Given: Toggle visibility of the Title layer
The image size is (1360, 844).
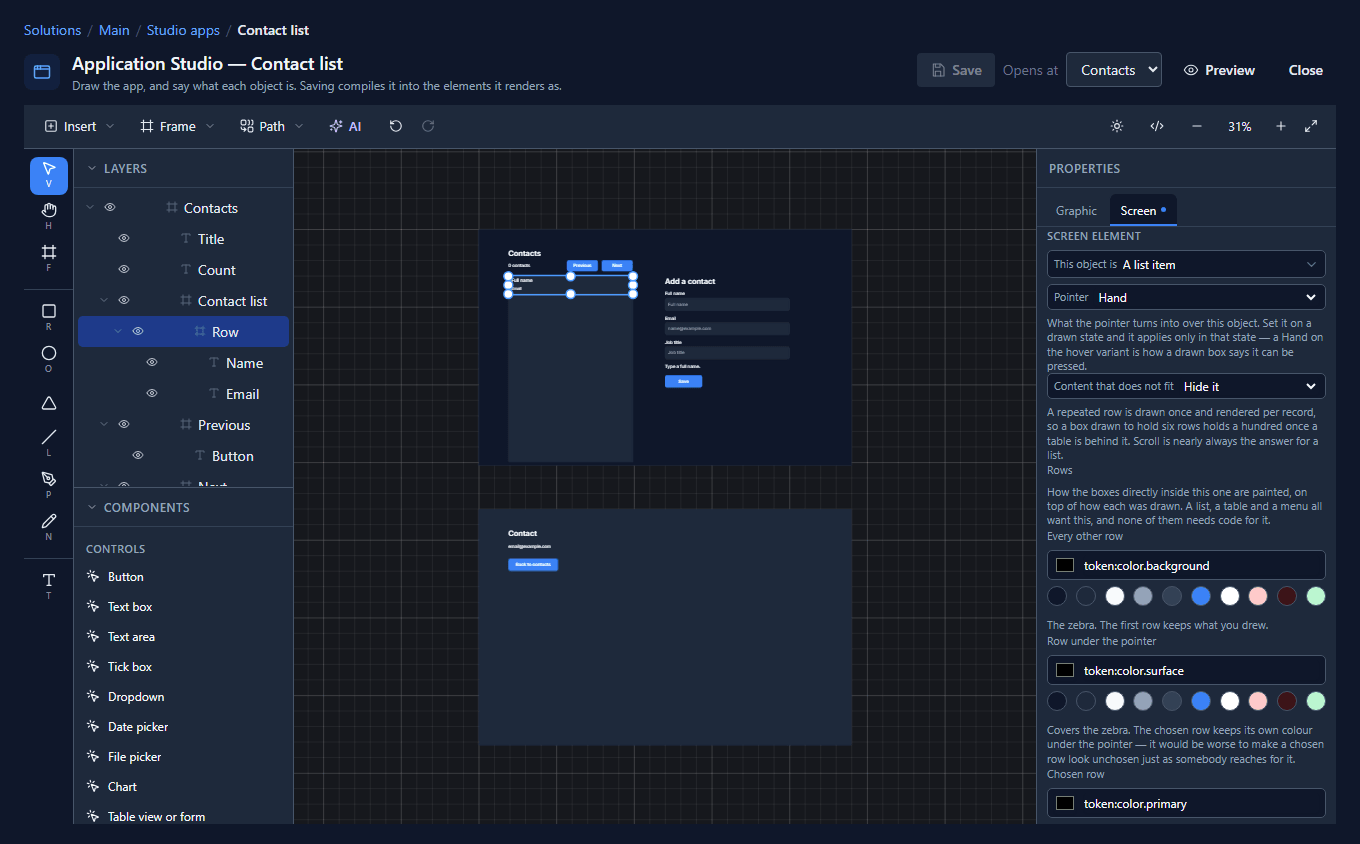Looking at the screenshot, I should pyautogui.click(x=124, y=239).
